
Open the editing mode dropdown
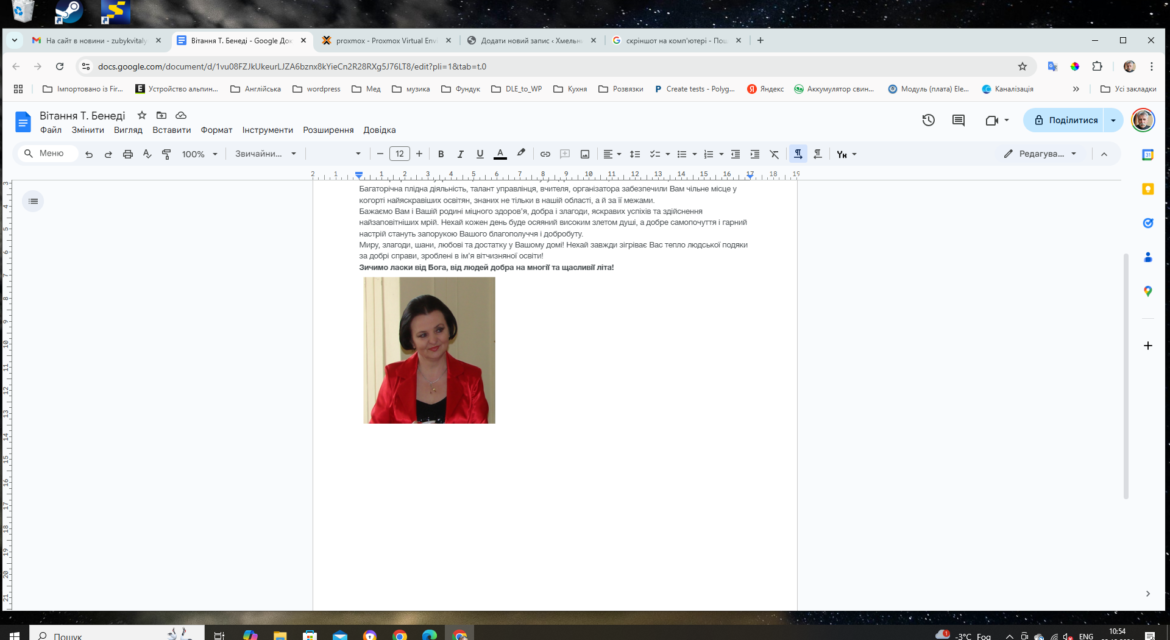point(1040,154)
